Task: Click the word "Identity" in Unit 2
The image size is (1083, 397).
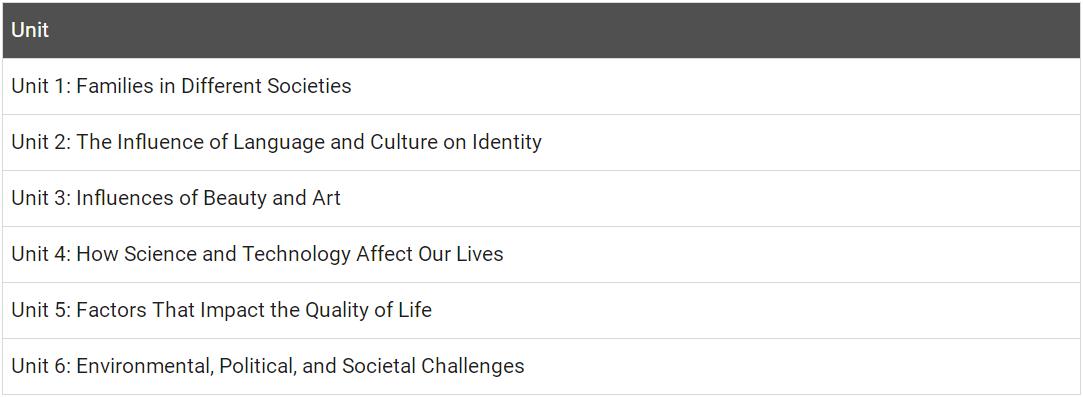Action: click(x=506, y=142)
